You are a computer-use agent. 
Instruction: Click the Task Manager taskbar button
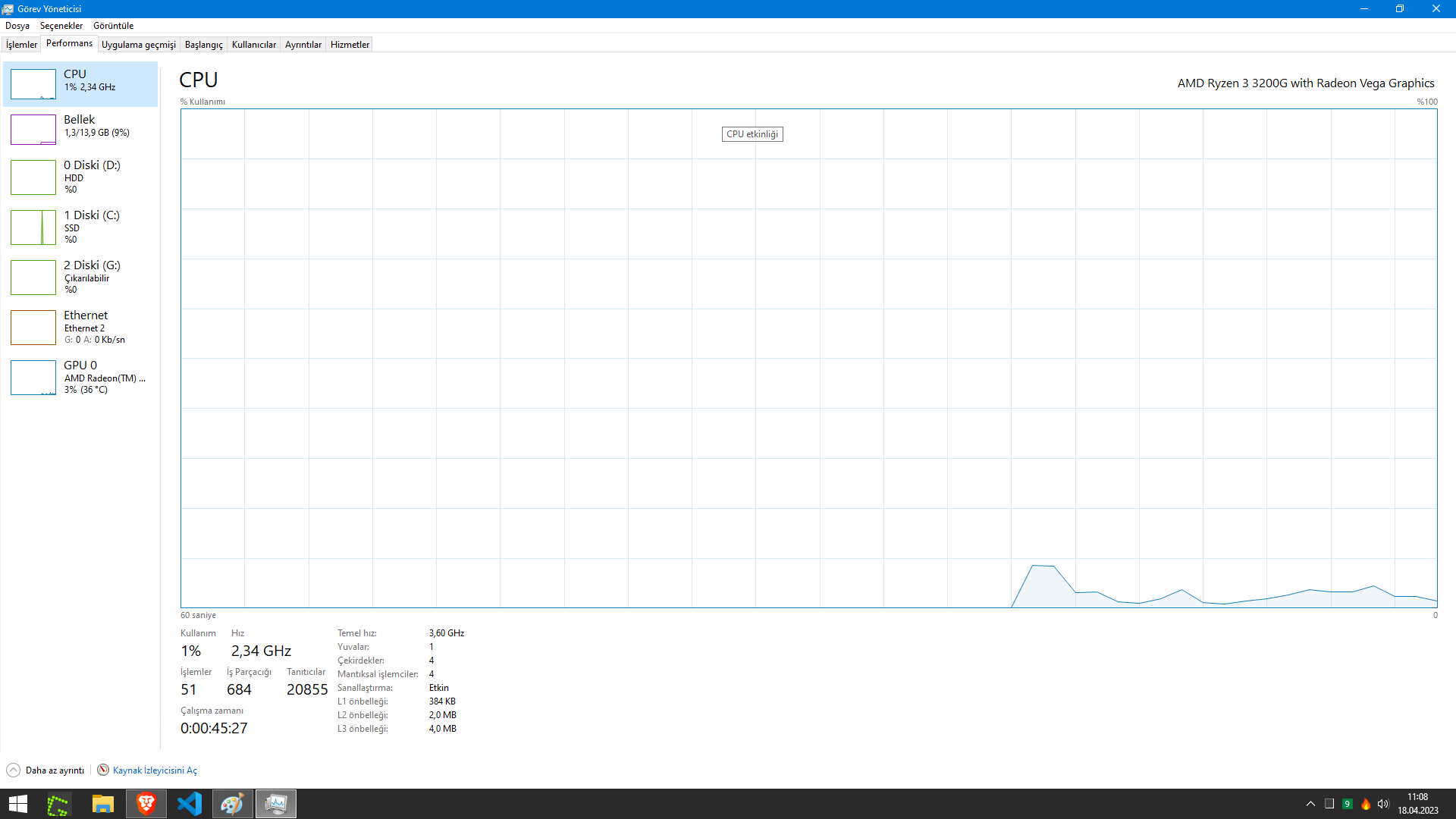click(x=275, y=804)
